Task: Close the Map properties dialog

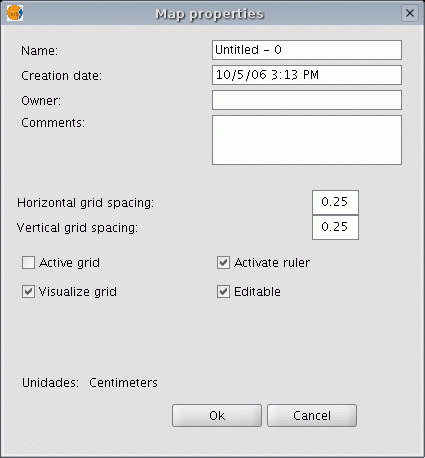Action: pos(410,13)
